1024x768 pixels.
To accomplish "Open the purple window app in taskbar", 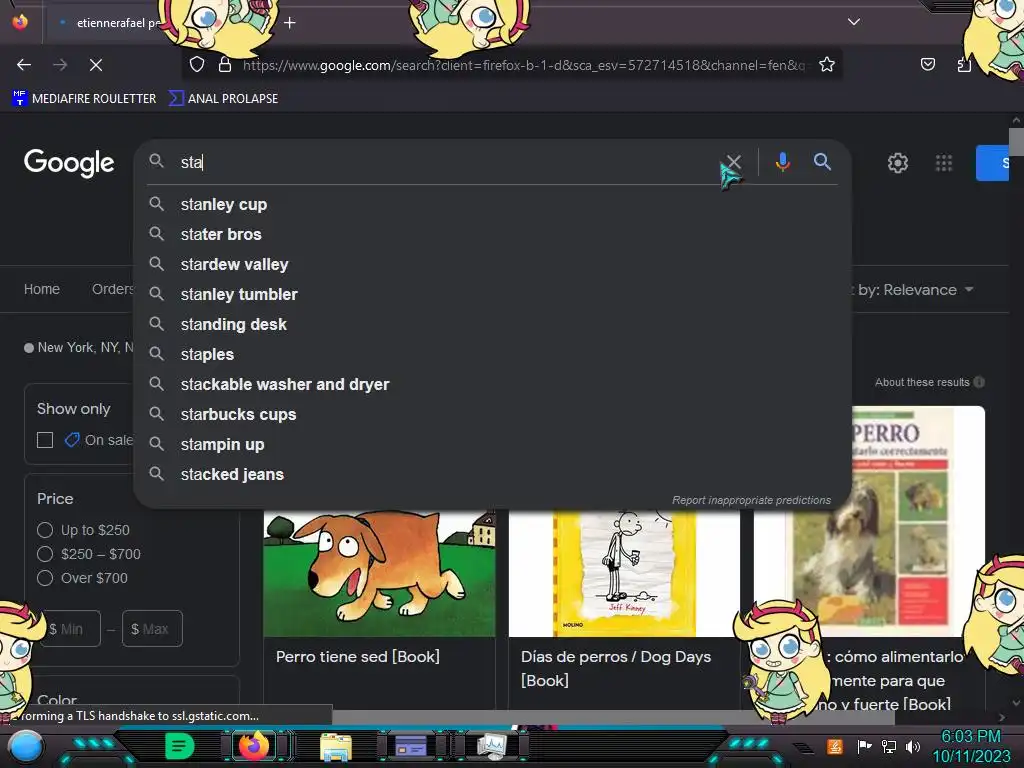I will pos(411,746).
